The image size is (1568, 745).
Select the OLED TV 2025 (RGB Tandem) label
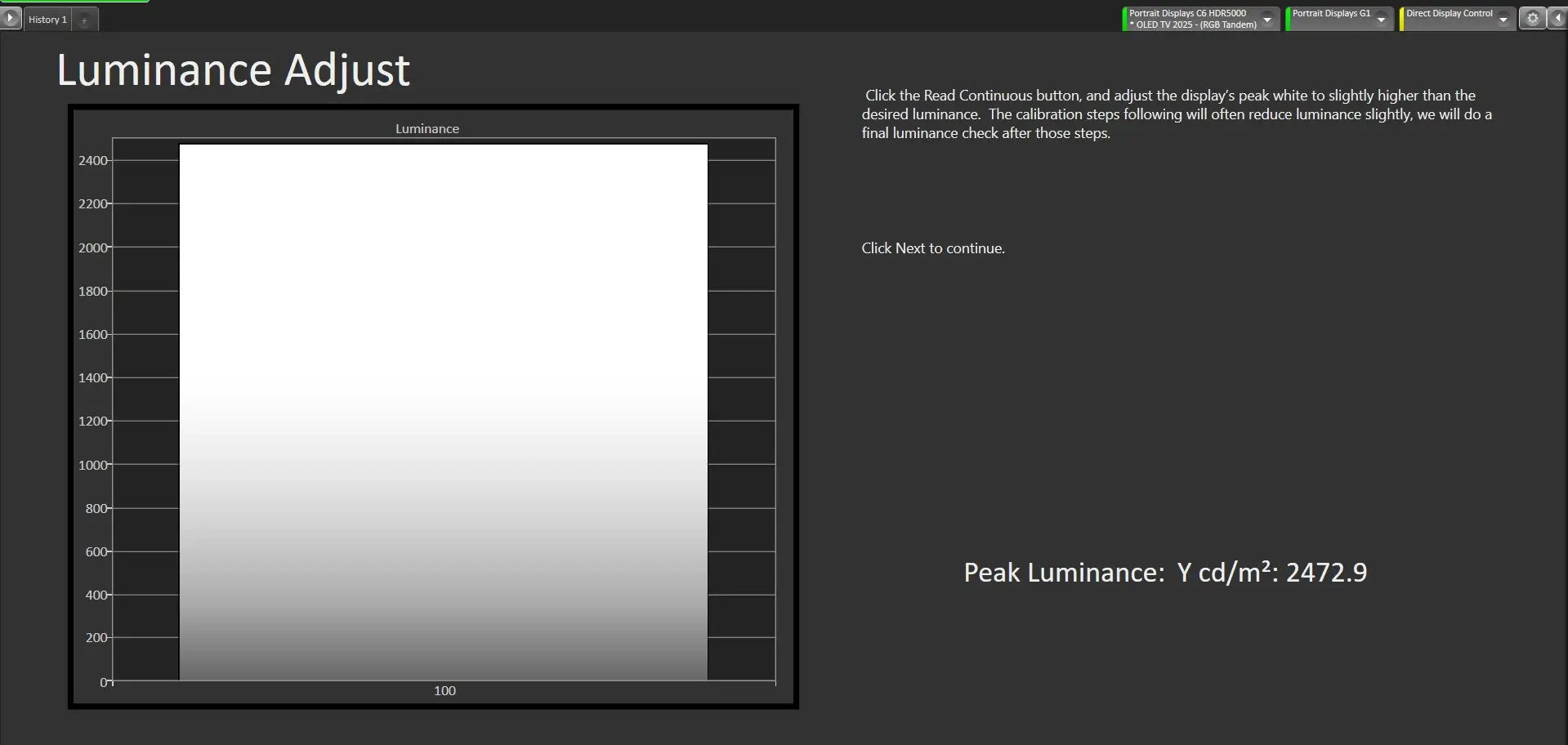click(1195, 25)
